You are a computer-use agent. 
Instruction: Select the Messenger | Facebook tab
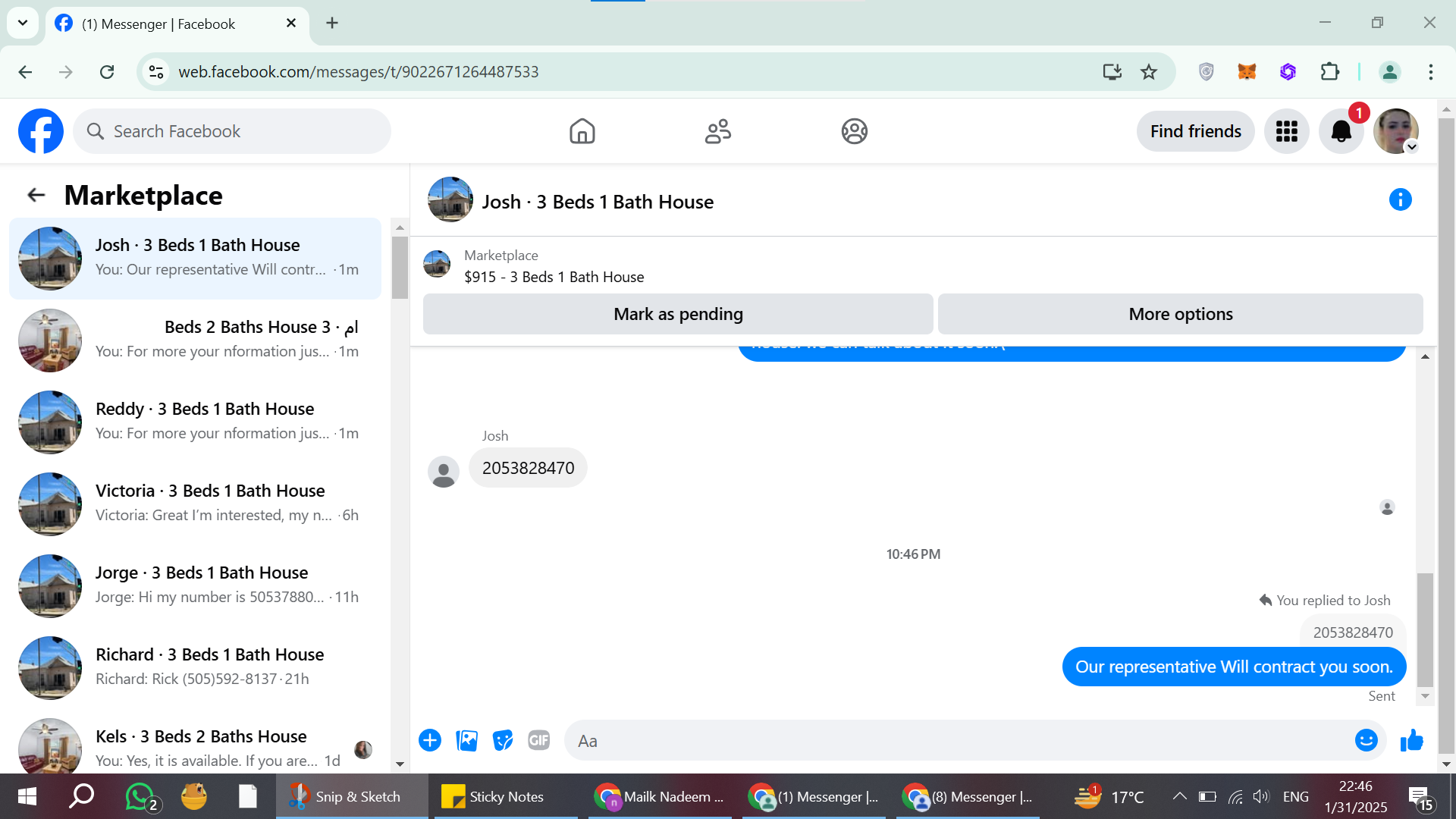178,24
